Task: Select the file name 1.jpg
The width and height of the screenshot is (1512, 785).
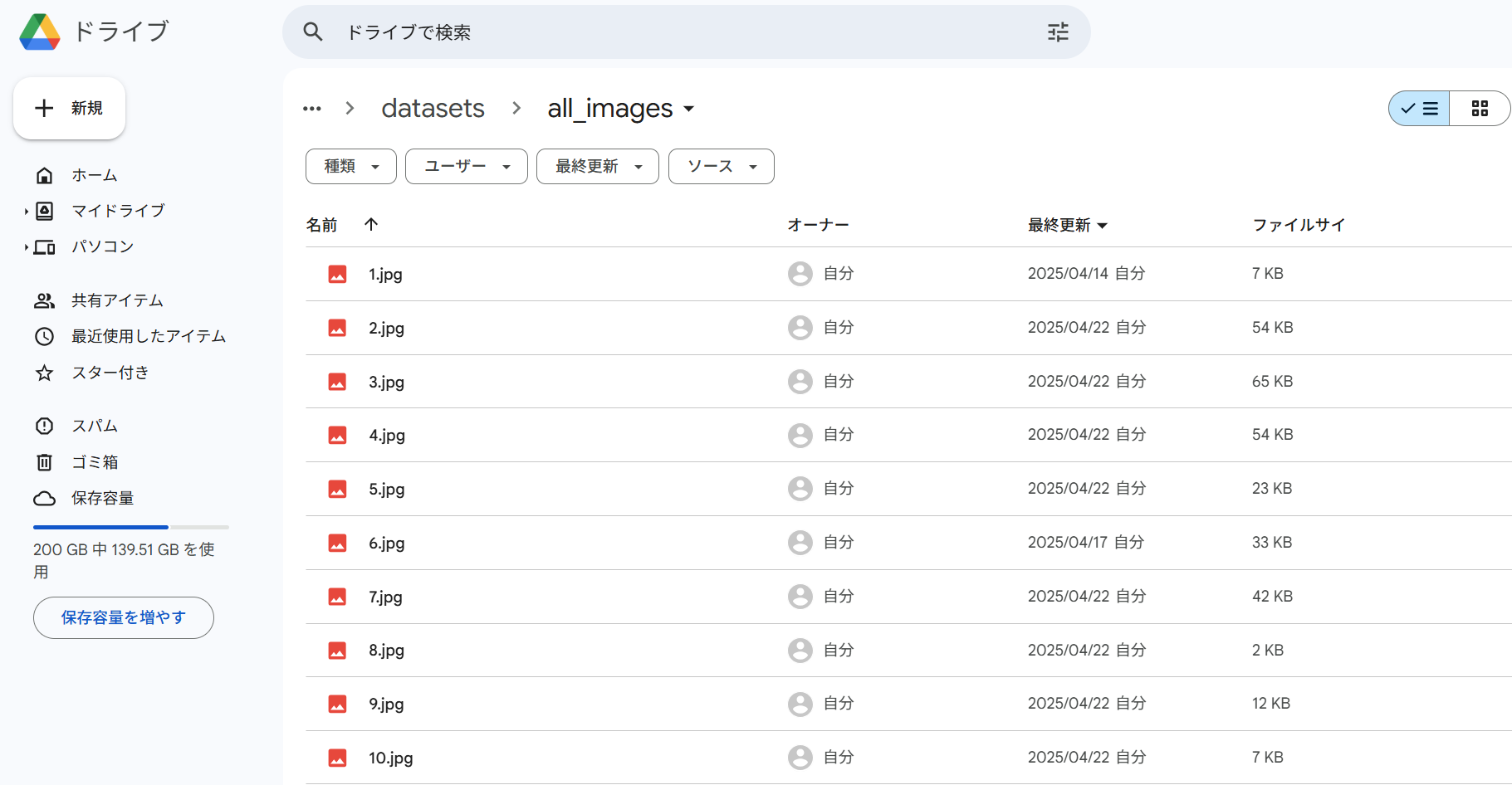Action: click(x=385, y=275)
